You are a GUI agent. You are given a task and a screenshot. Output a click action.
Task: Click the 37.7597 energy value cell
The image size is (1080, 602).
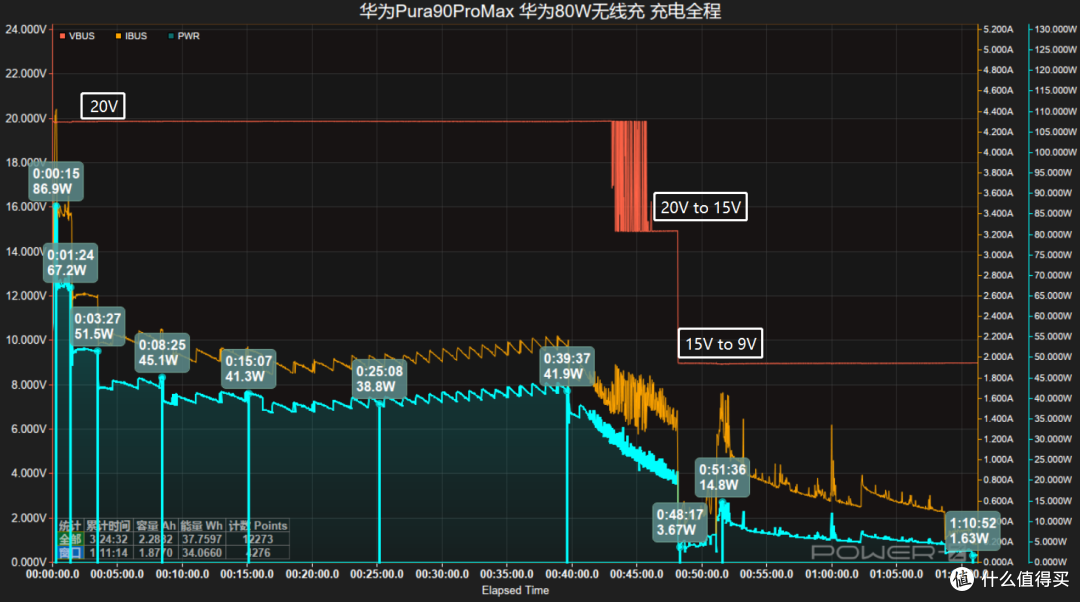[x=201, y=539]
